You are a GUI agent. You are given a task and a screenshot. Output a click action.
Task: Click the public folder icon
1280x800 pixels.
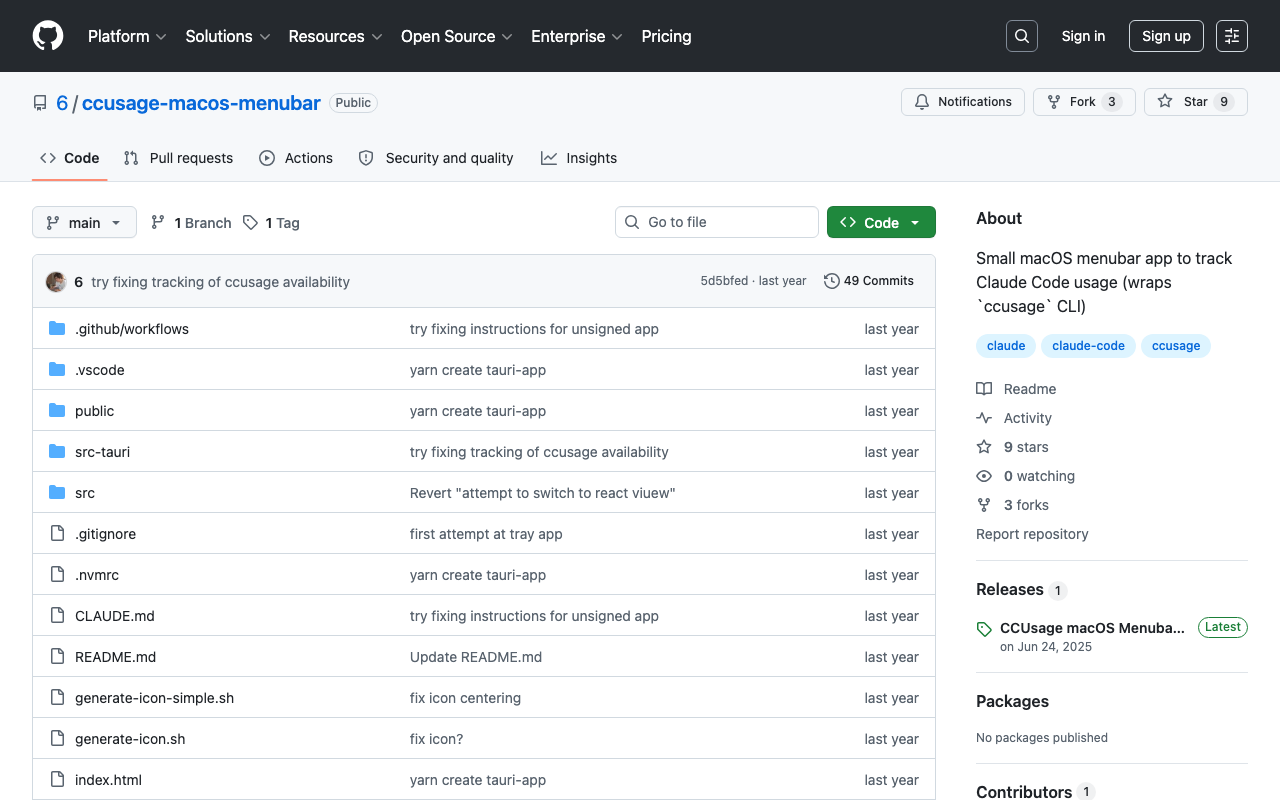point(57,411)
